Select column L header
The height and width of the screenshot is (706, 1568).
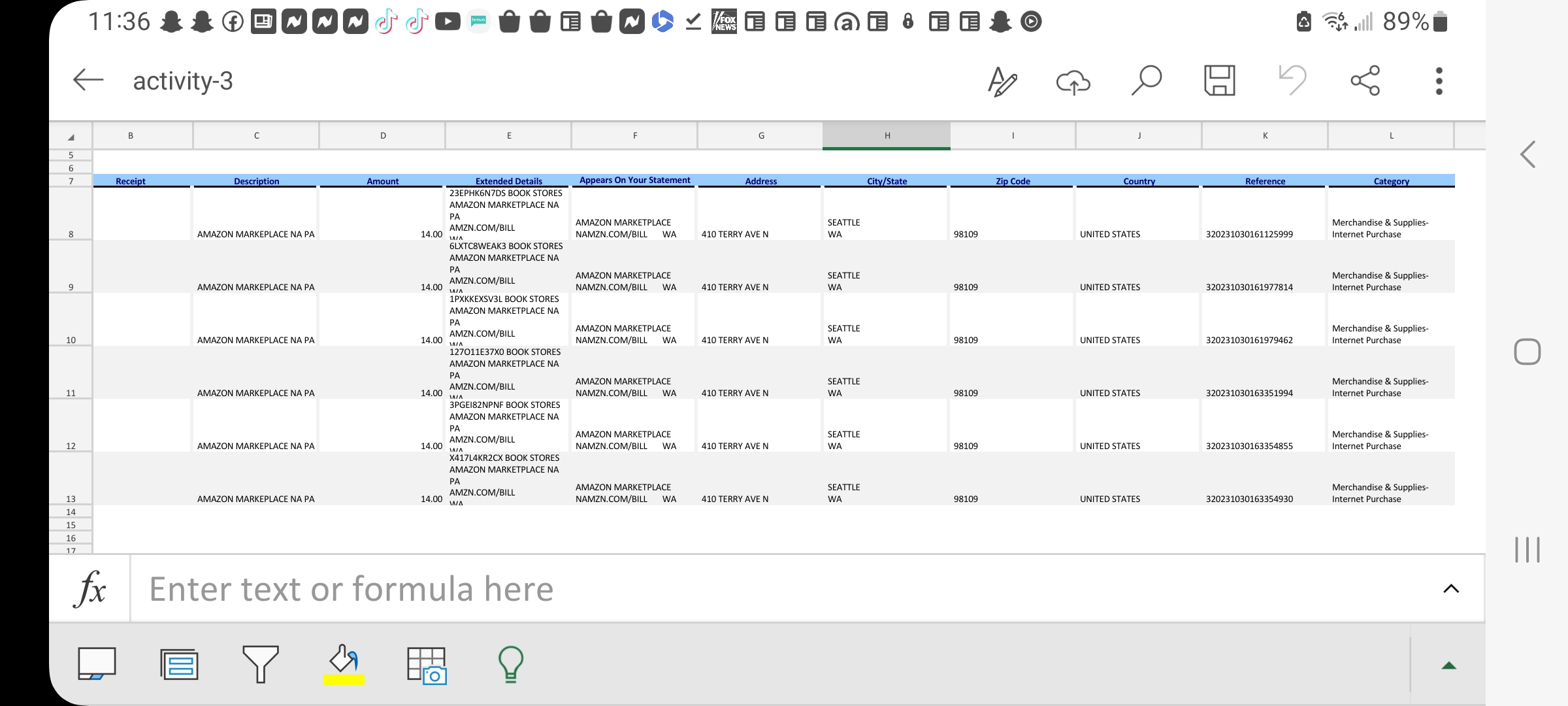tap(1392, 136)
